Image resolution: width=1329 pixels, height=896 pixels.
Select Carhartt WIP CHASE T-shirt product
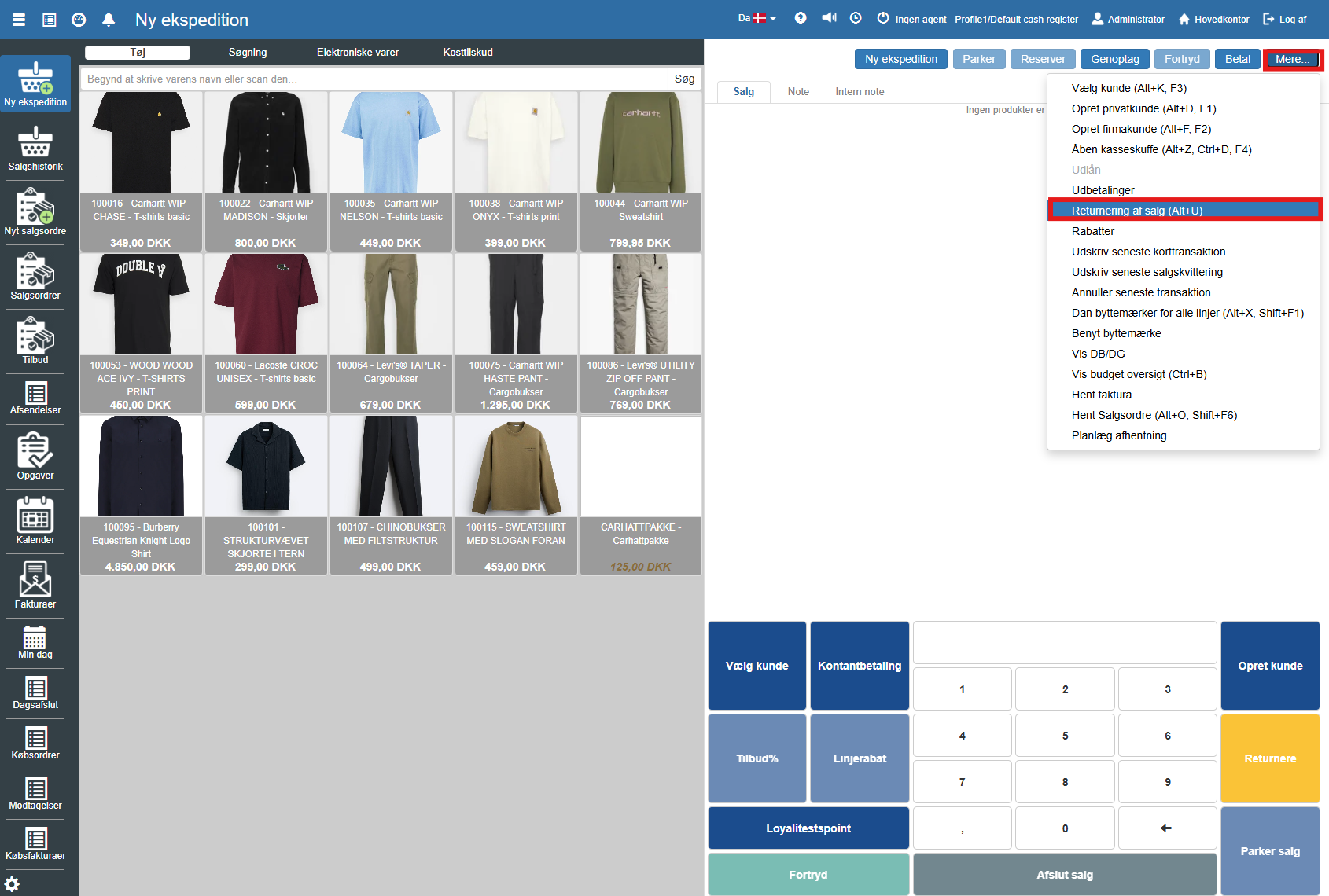(141, 171)
